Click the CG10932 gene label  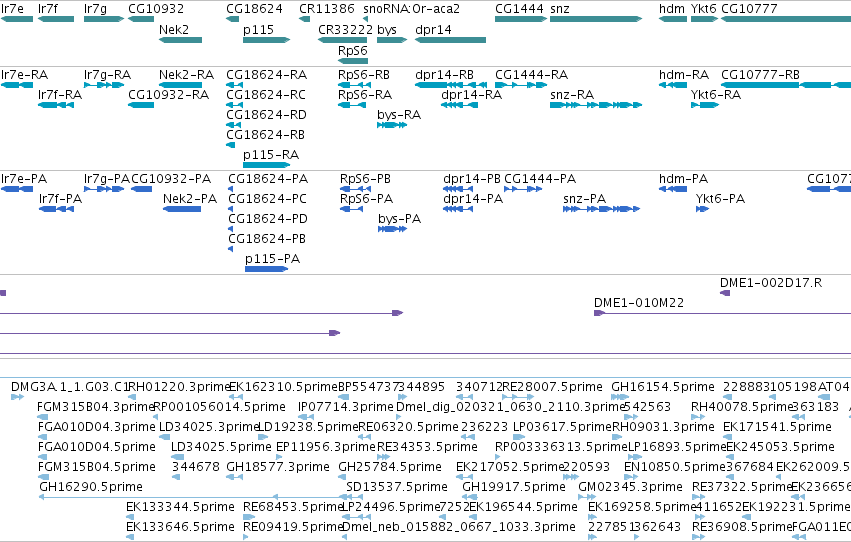click(156, 9)
